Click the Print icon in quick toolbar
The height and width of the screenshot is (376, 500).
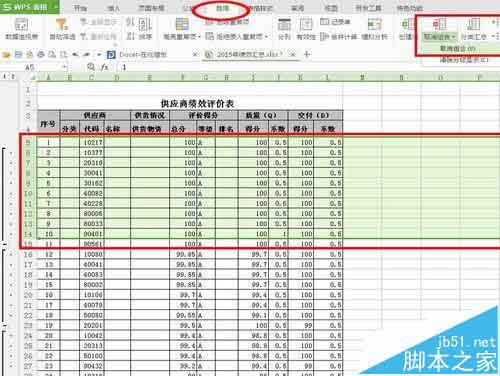point(41,54)
